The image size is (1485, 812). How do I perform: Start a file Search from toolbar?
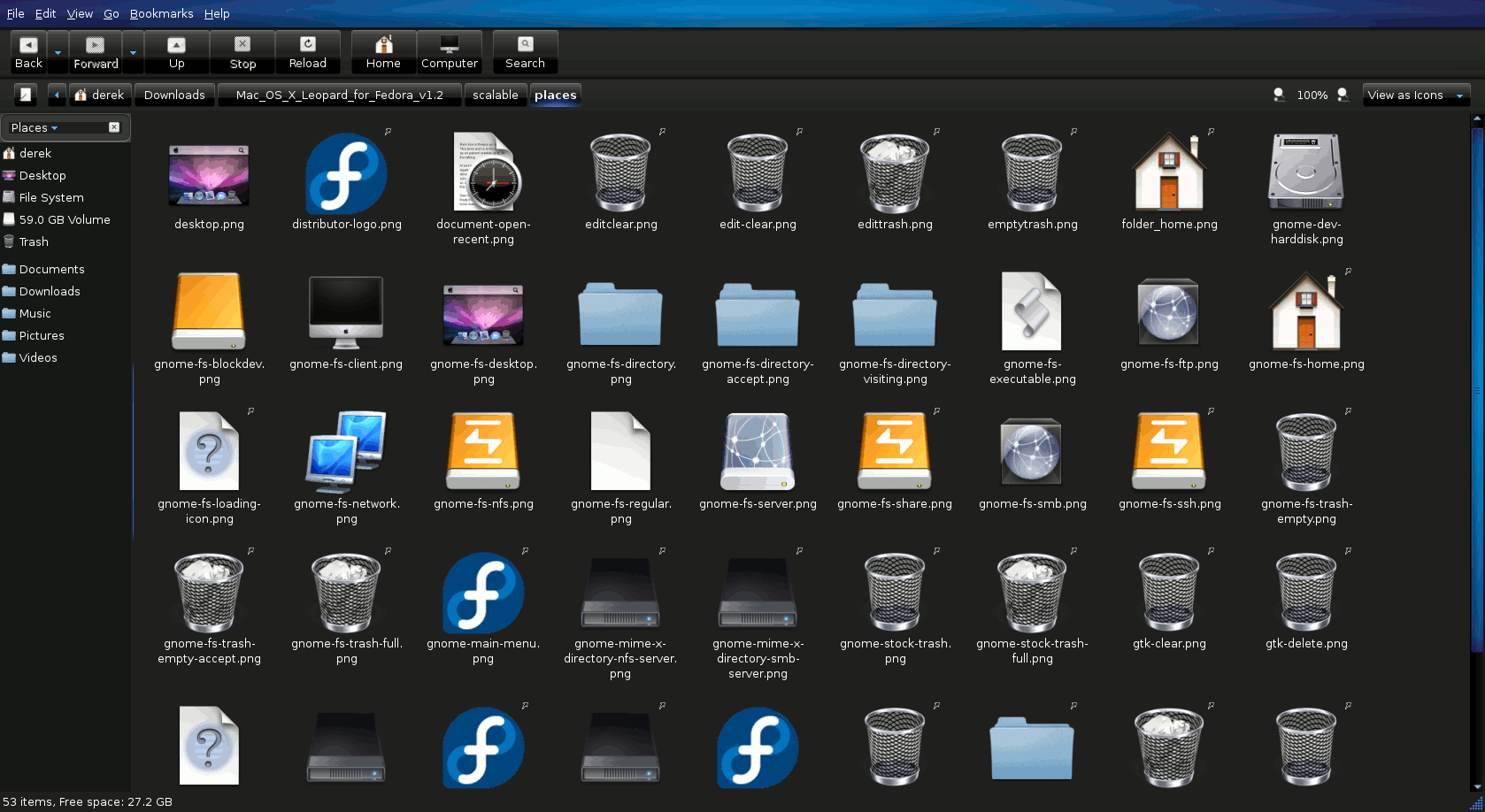pyautogui.click(x=526, y=52)
